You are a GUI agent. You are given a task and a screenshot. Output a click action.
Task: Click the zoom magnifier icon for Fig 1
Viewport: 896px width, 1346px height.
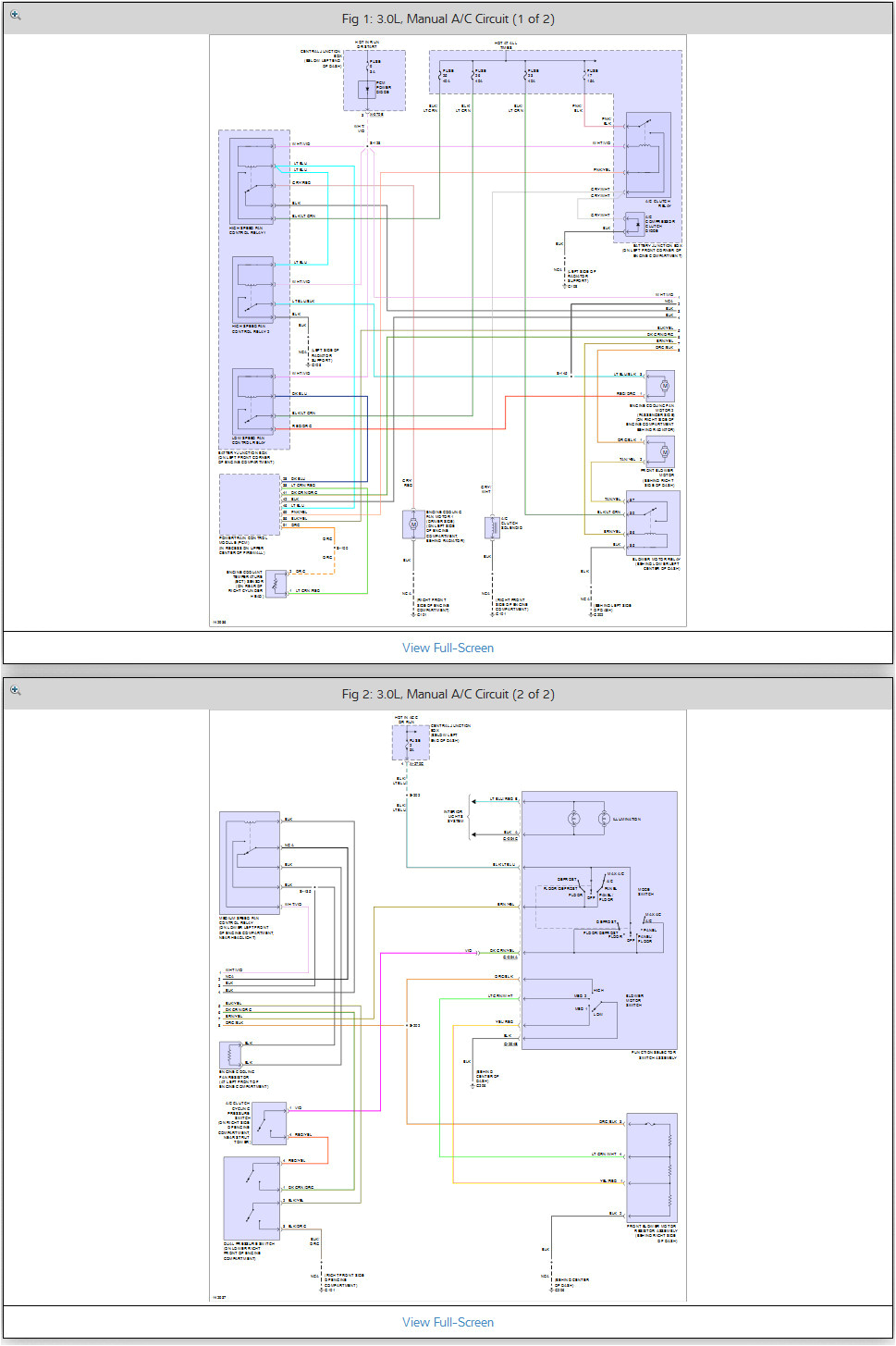pos(15,15)
